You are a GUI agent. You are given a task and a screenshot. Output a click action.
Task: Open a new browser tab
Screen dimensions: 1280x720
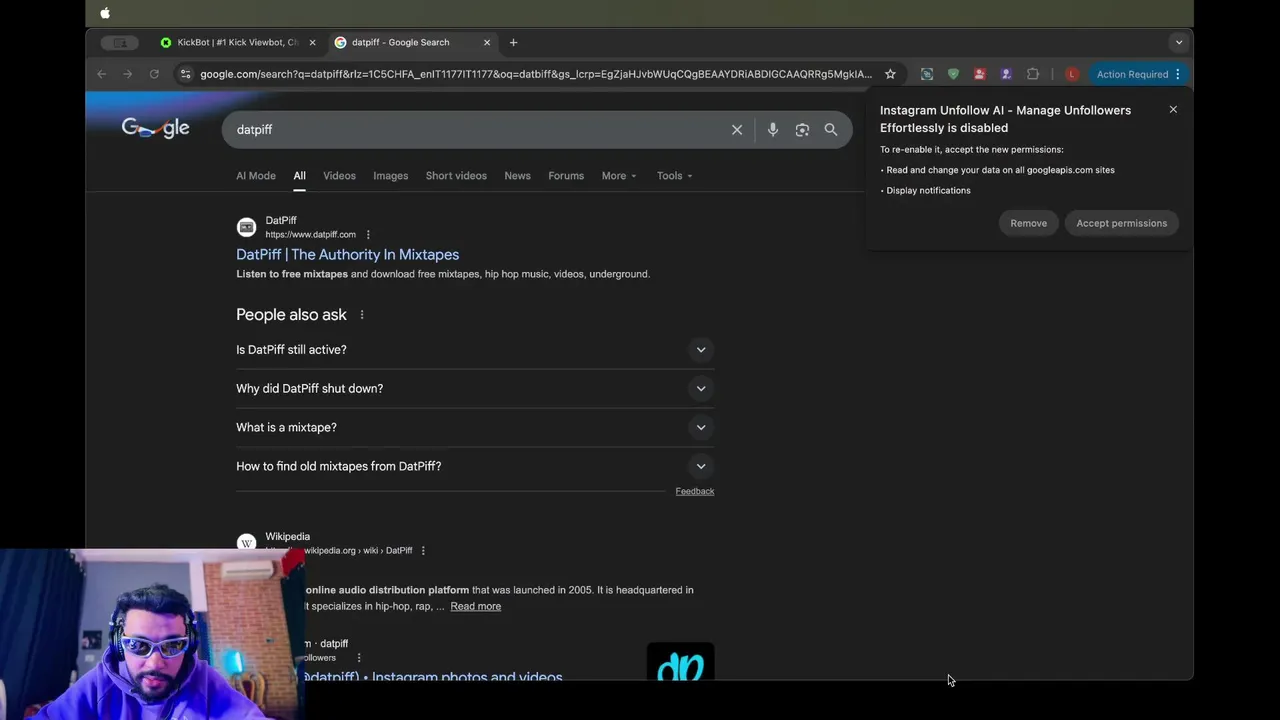coord(513,42)
